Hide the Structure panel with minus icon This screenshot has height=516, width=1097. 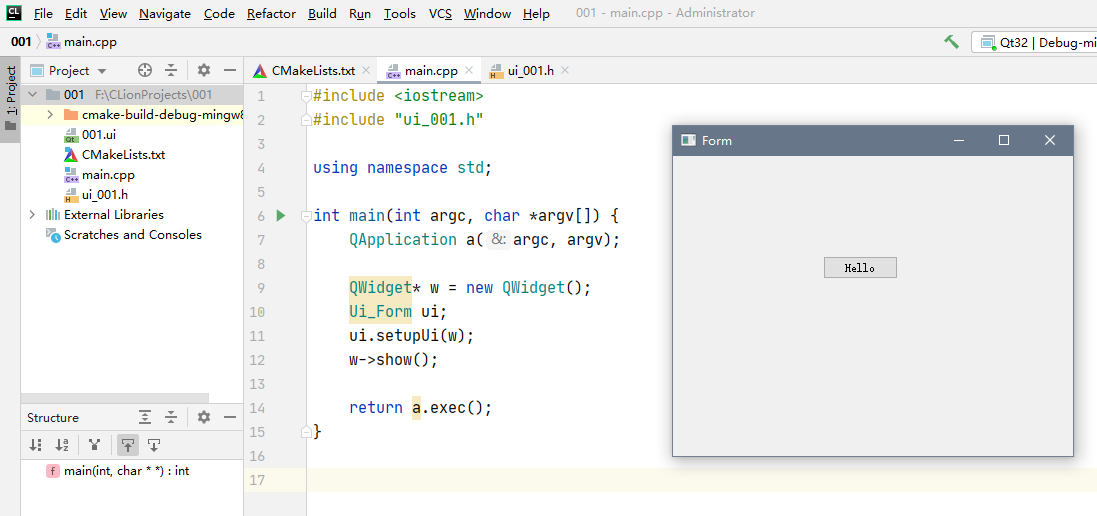tap(229, 417)
